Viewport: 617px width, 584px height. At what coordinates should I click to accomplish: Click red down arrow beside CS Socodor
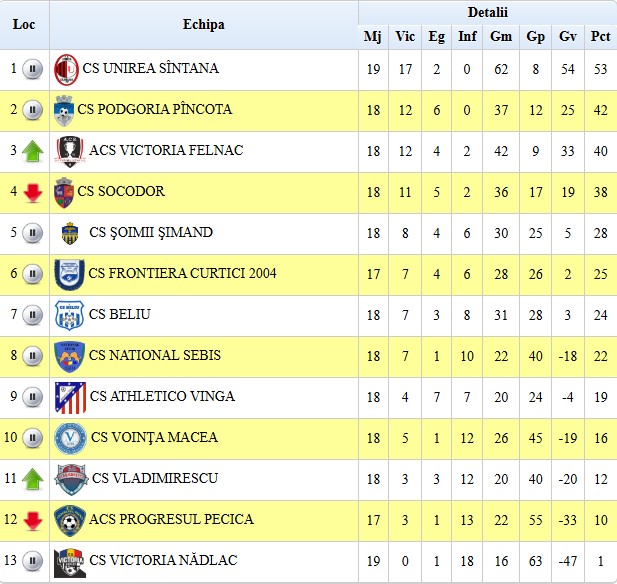click(x=33, y=193)
